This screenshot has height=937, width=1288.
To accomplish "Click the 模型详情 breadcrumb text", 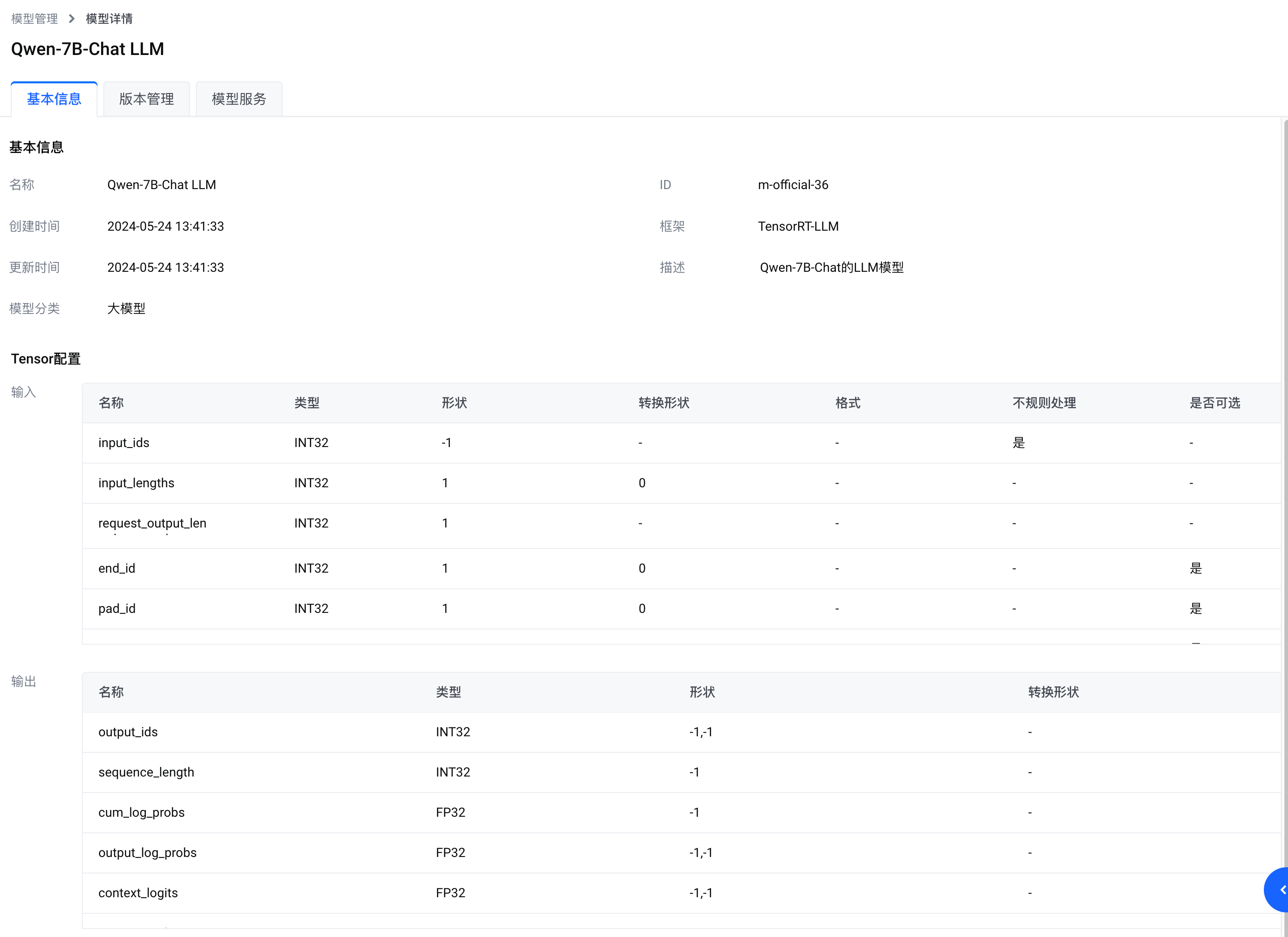I will pos(109,19).
